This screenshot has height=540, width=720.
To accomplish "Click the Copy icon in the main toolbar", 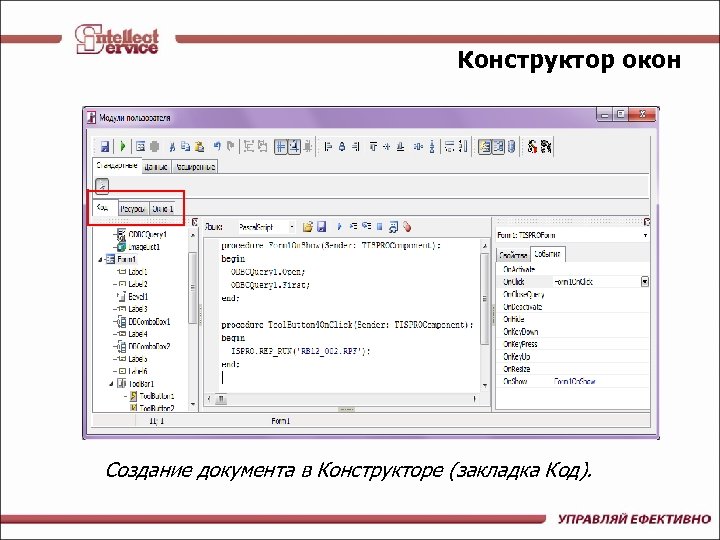I will pyautogui.click(x=186, y=146).
